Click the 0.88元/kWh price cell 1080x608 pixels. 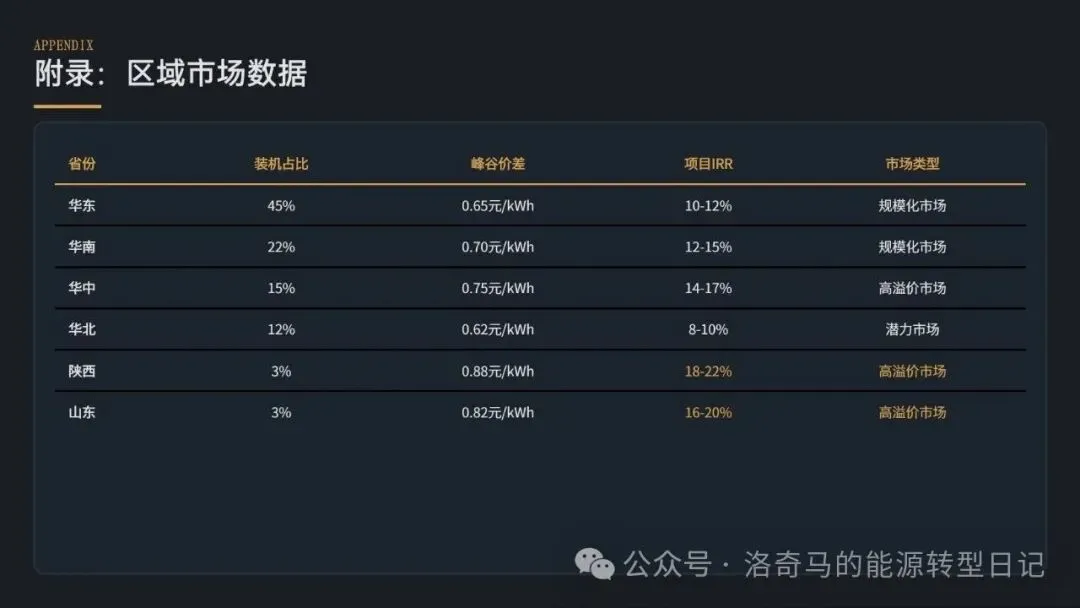coord(498,371)
